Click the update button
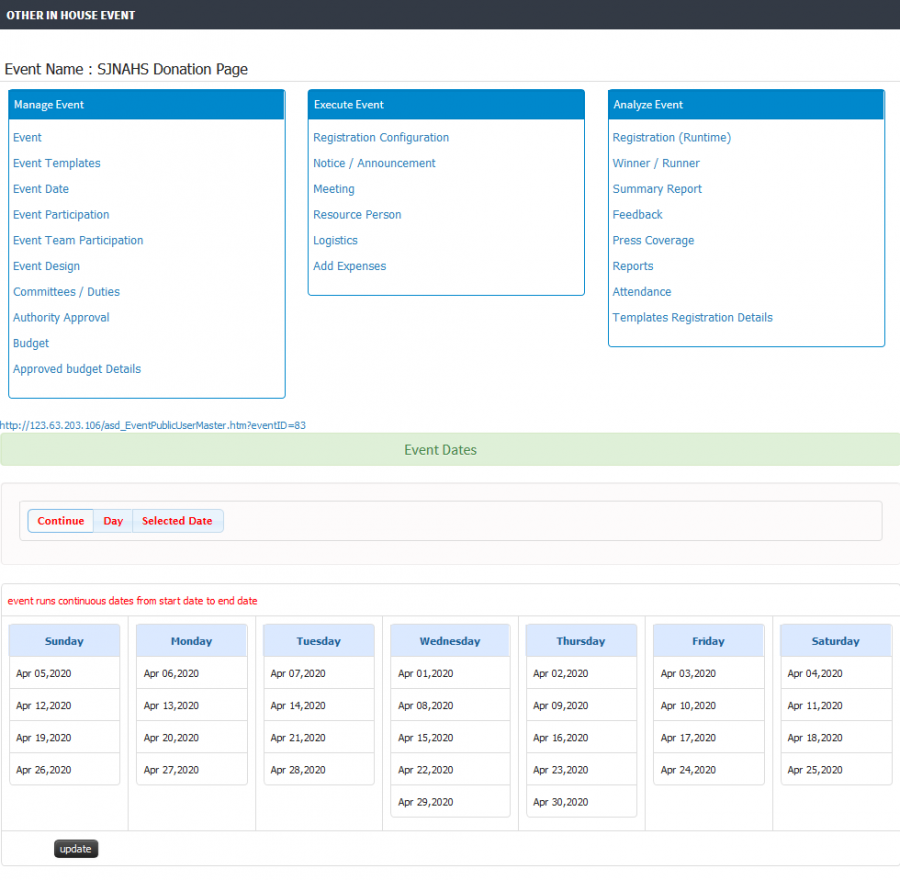 pyautogui.click(x=76, y=849)
